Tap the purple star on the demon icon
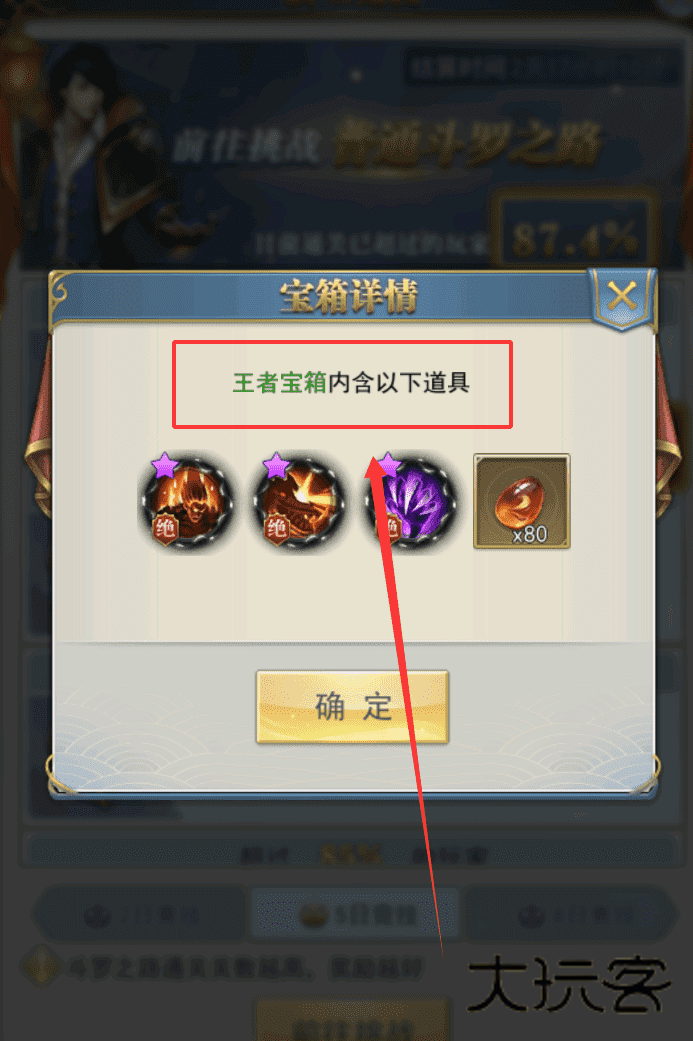The image size is (693, 1041). [164, 465]
